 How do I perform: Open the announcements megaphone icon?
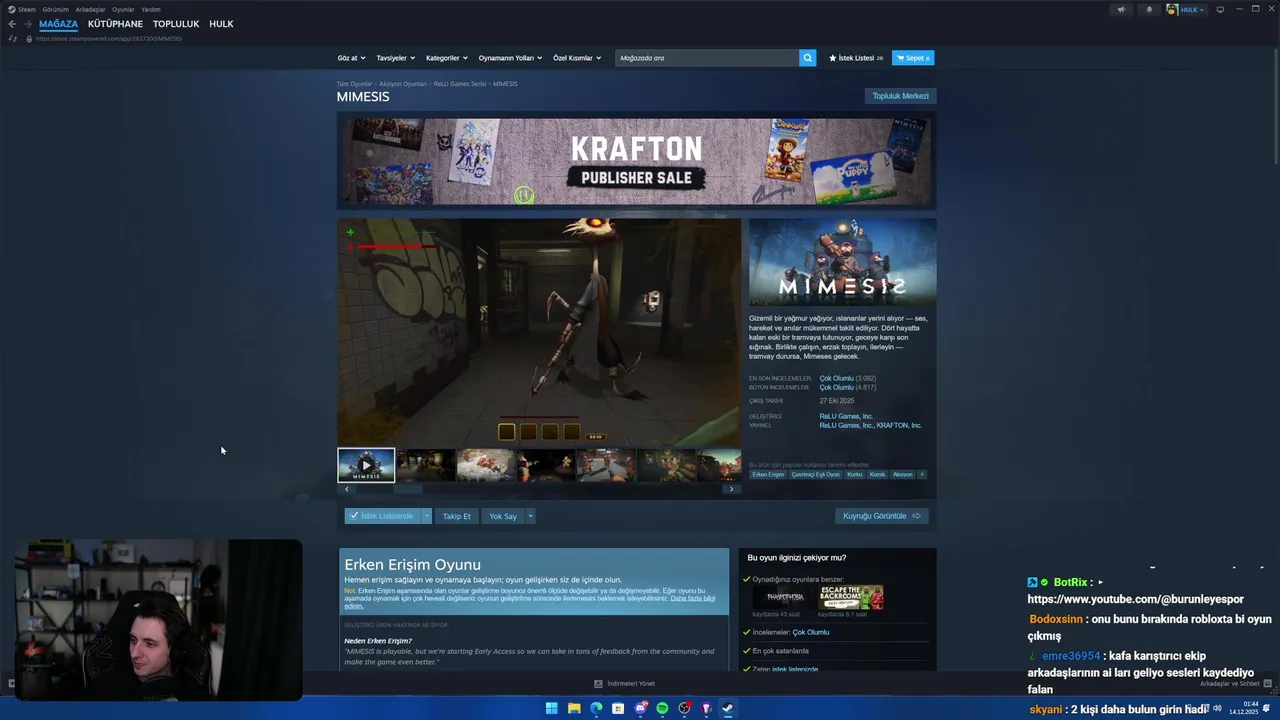pos(1121,9)
